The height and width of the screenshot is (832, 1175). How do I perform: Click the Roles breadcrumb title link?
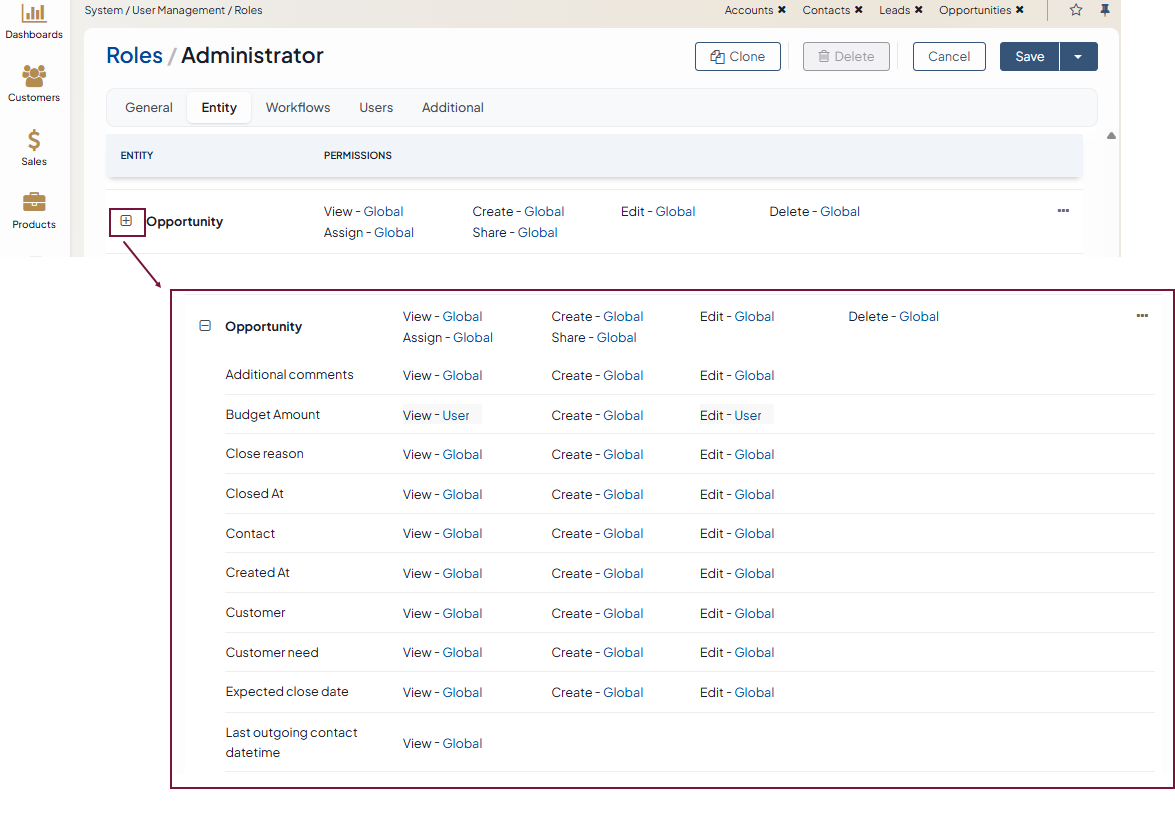click(134, 56)
